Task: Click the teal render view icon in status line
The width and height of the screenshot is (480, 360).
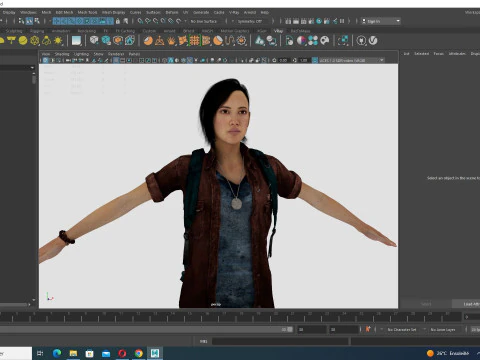Action: (319, 21)
